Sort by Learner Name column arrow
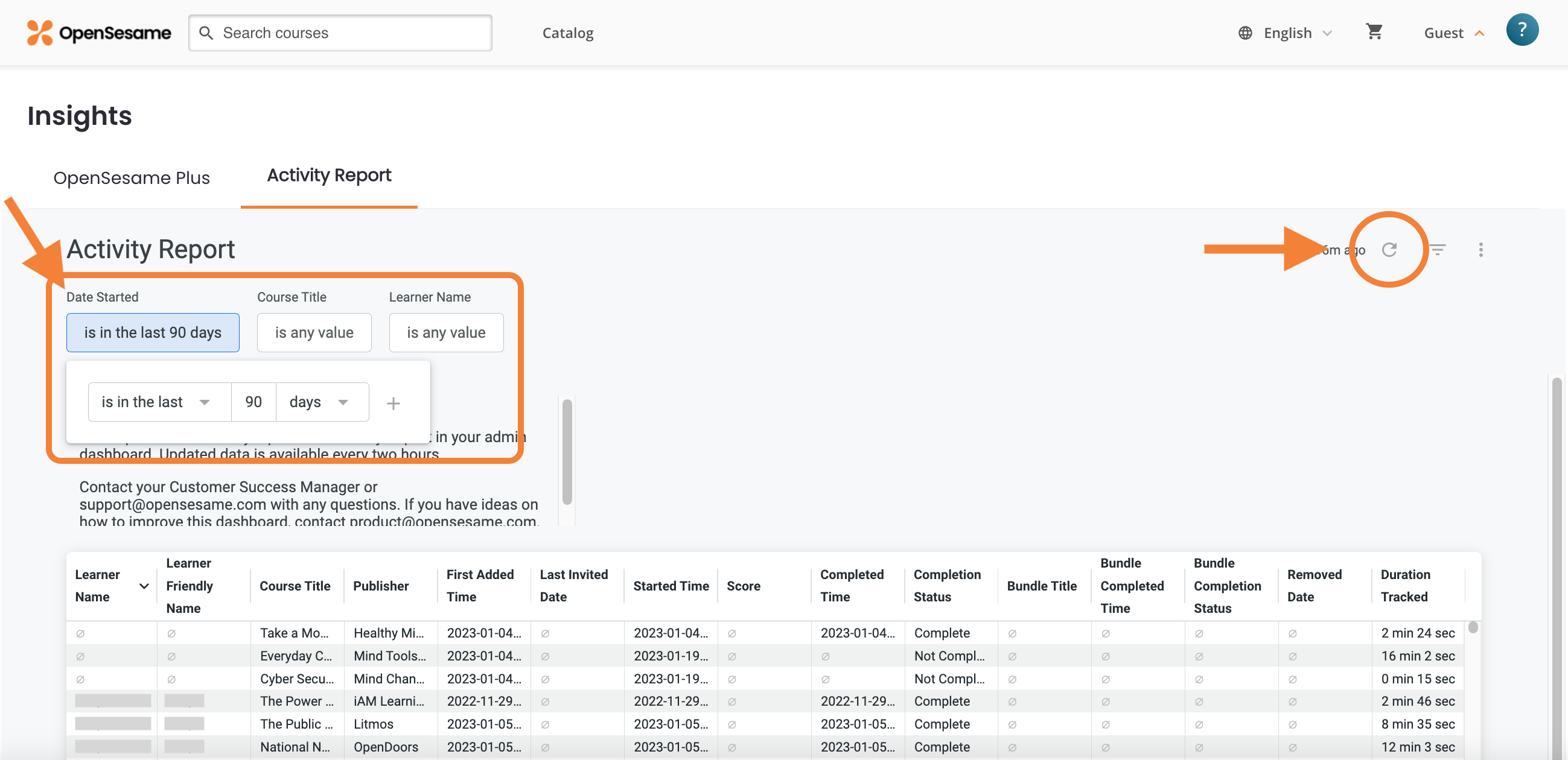 coord(144,586)
